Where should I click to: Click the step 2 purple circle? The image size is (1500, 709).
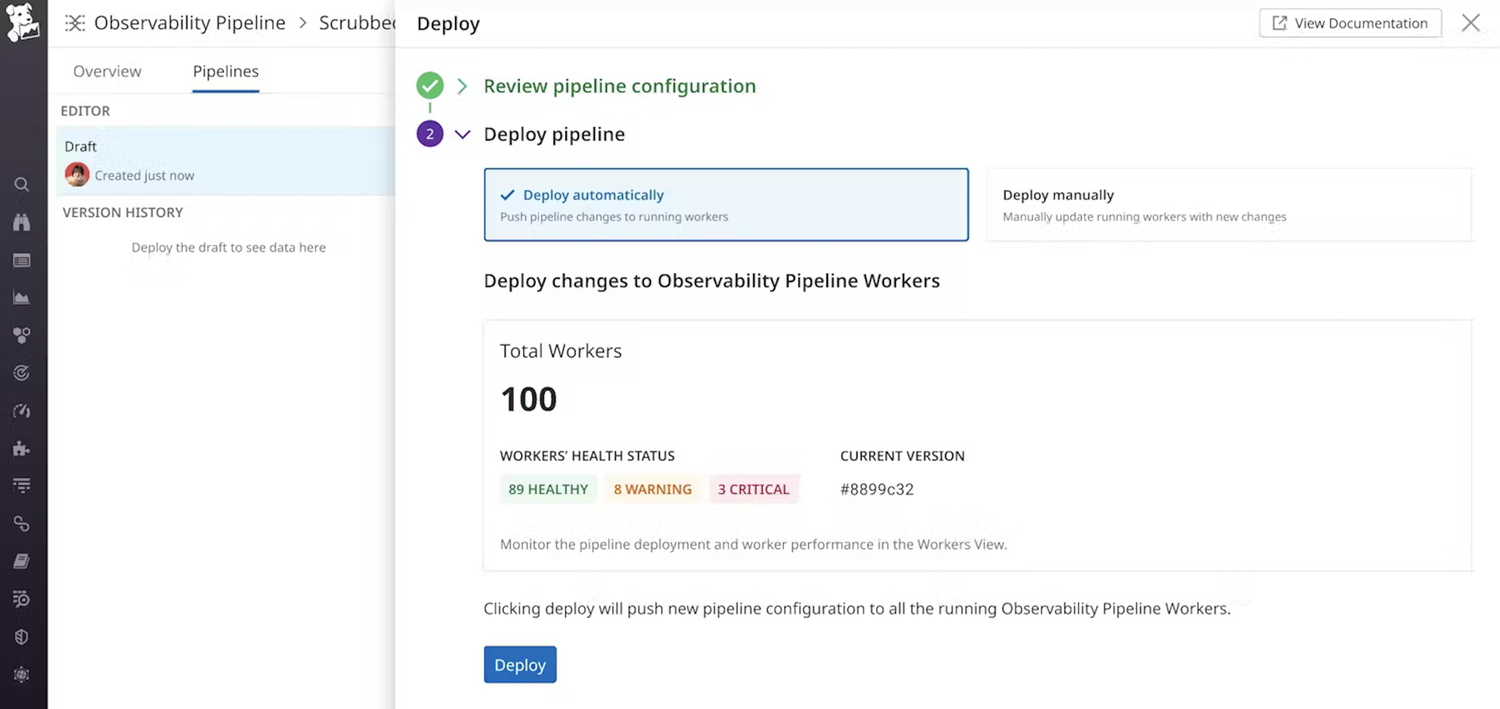click(x=430, y=134)
